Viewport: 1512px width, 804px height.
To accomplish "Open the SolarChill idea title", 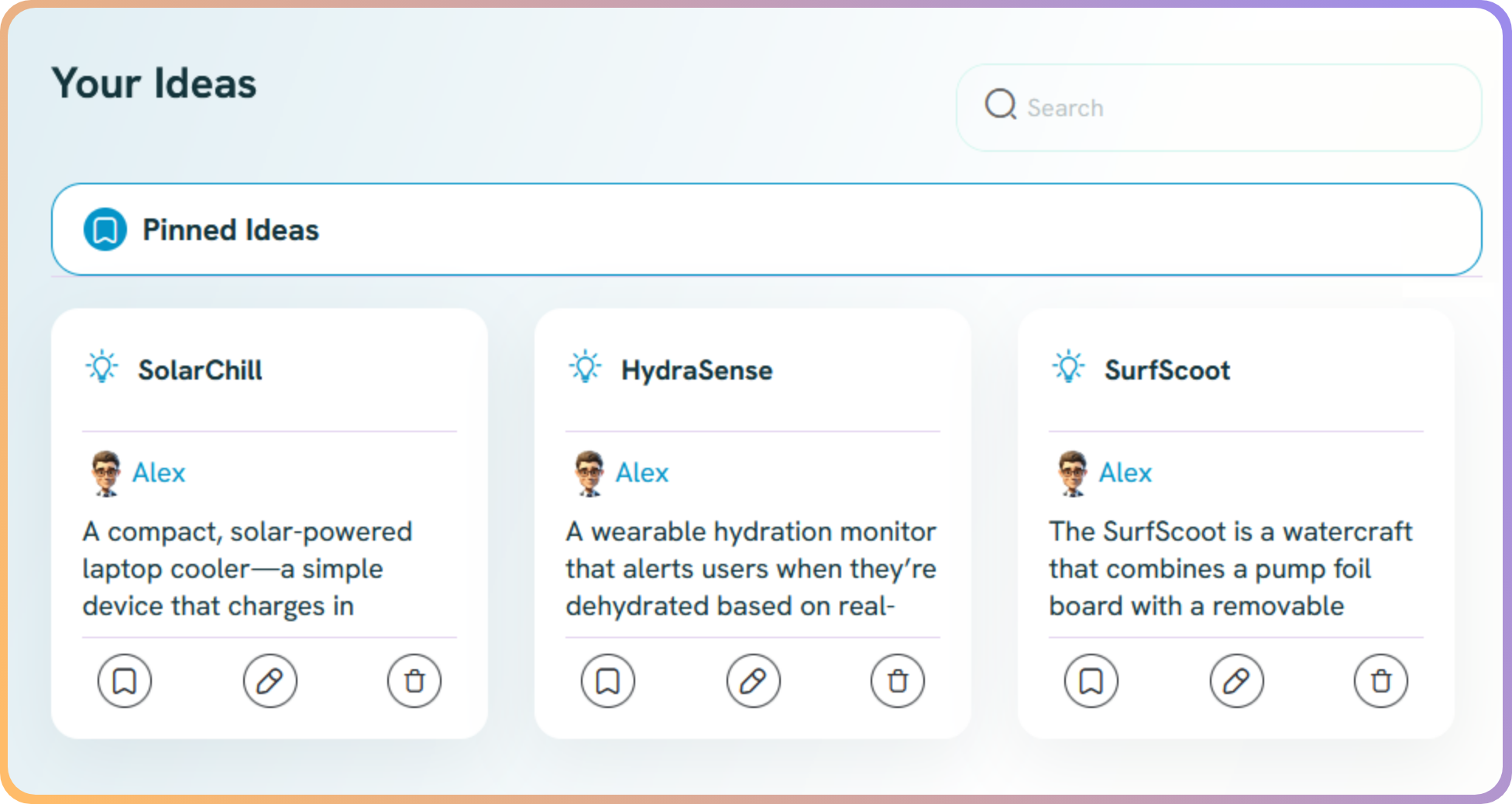I will coord(200,370).
